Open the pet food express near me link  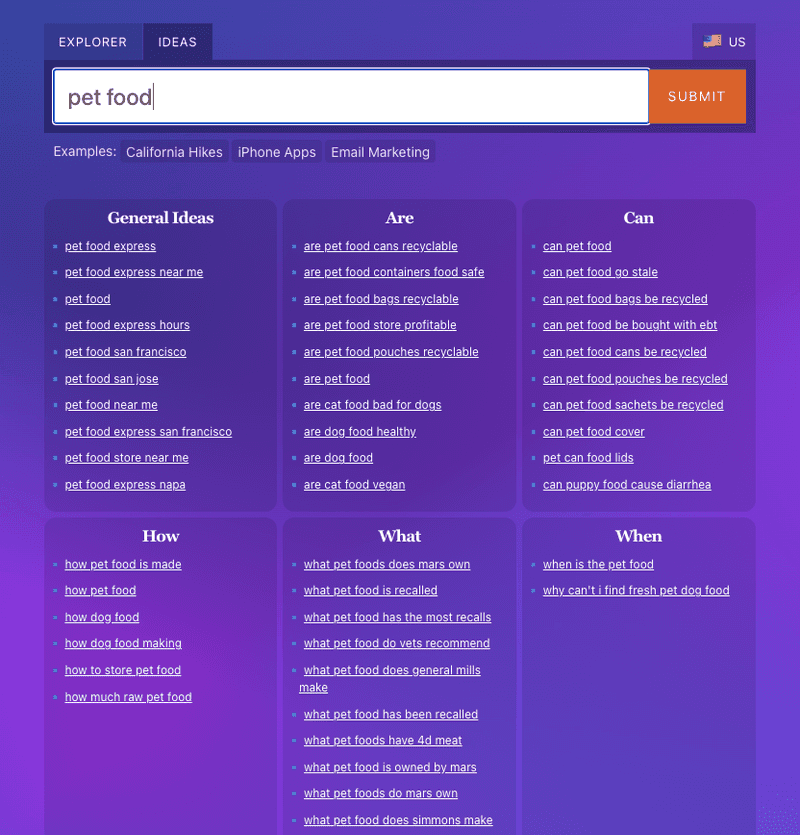tap(134, 272)
